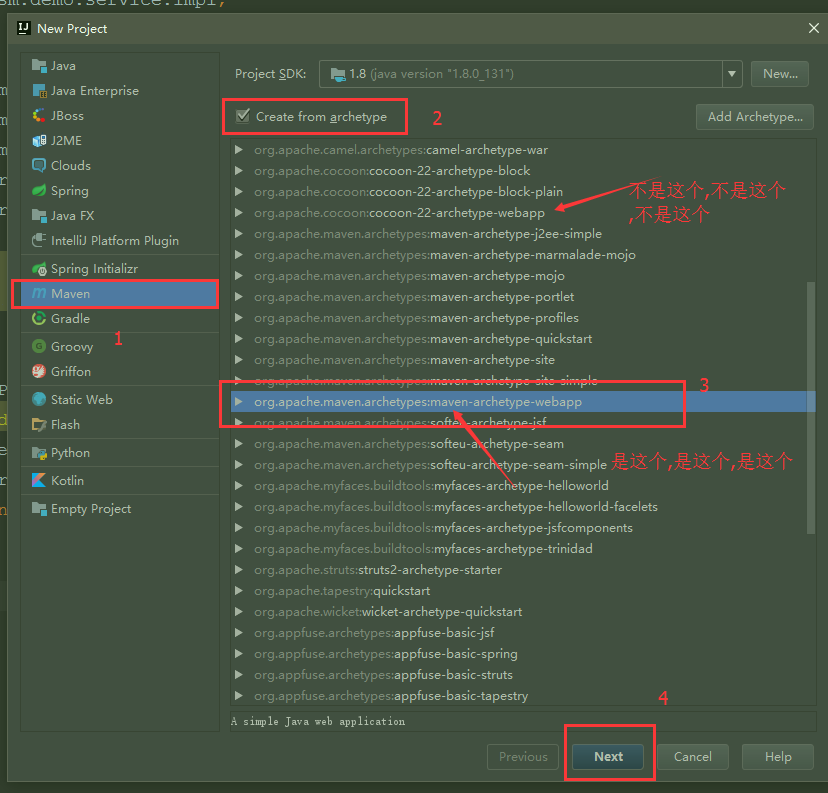Click the IntelliJ logo in the title bar

click(x=24, y=28)
